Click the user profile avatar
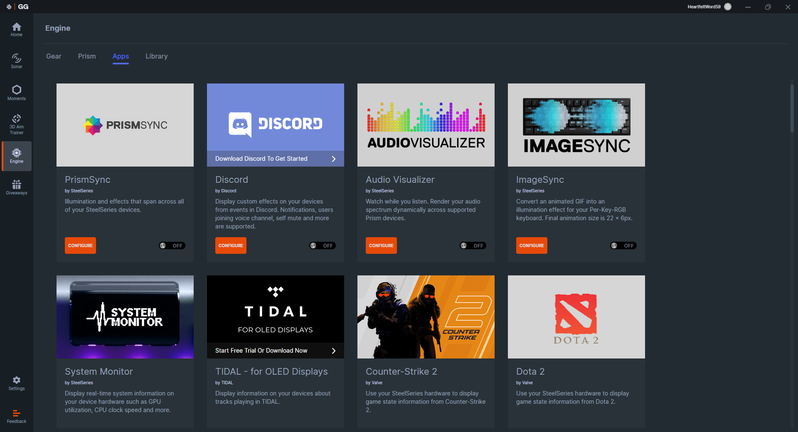 728,7
